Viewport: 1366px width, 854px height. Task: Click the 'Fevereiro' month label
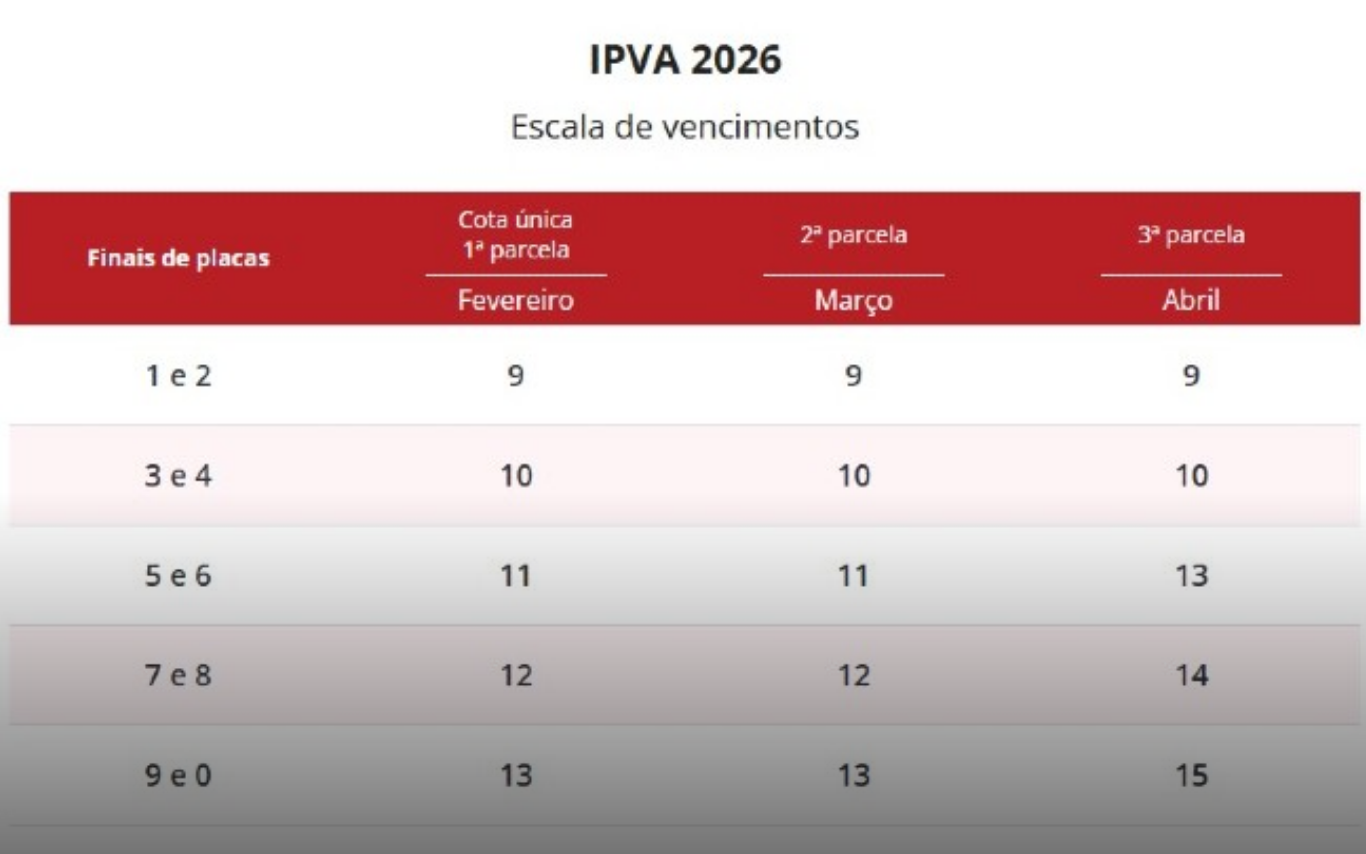[x=515, y=300]
